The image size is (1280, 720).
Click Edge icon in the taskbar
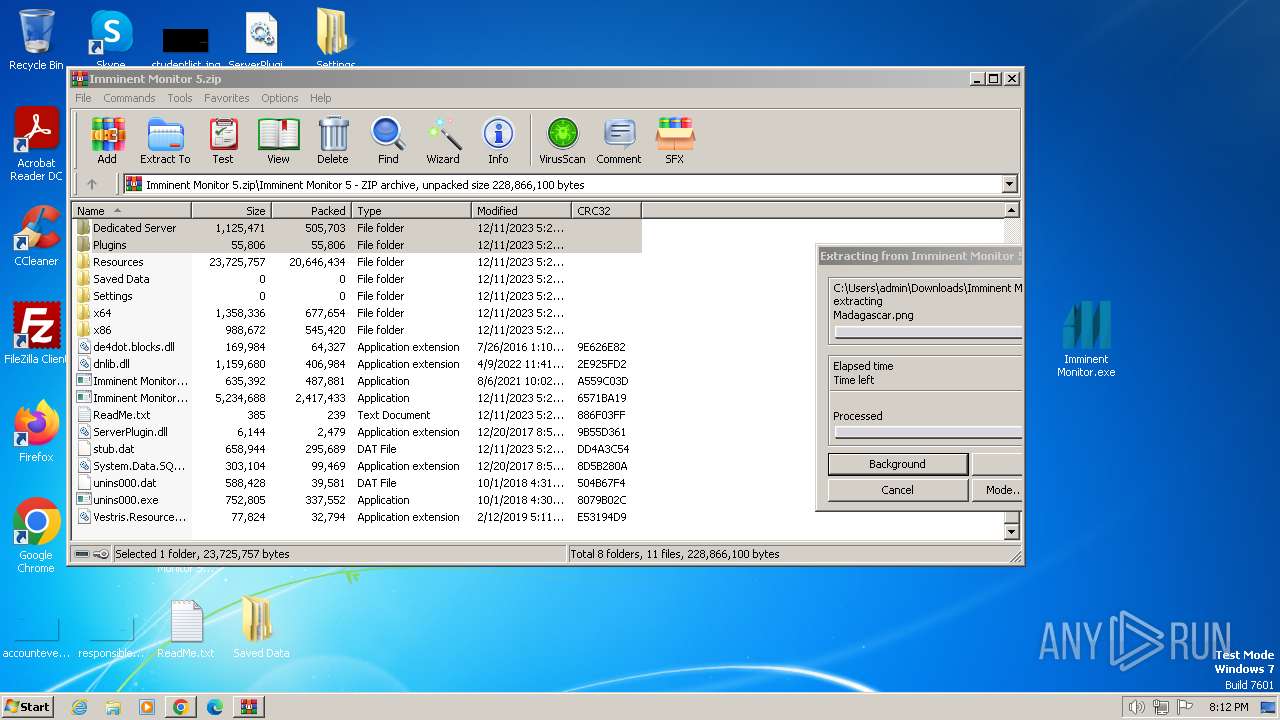pyautogui.click(x=214, y=707)
